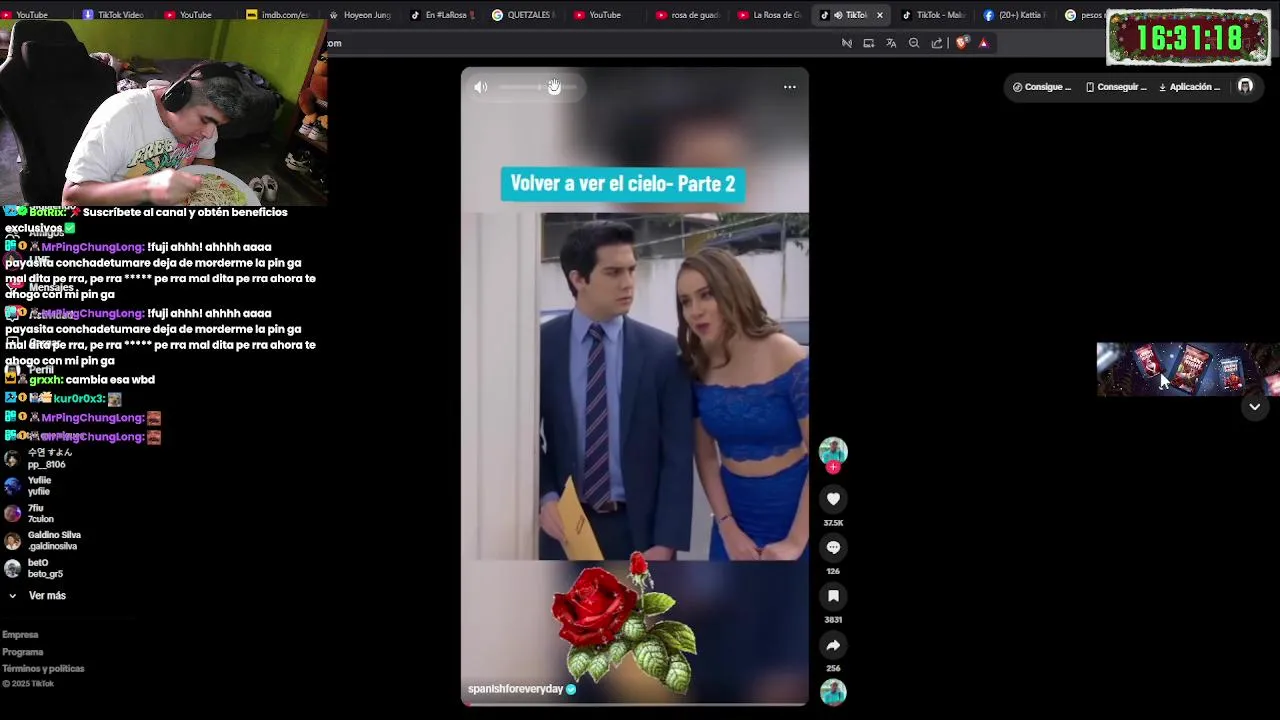
Task: Open comments via the speech bubble icon
Action: [833, 547]
